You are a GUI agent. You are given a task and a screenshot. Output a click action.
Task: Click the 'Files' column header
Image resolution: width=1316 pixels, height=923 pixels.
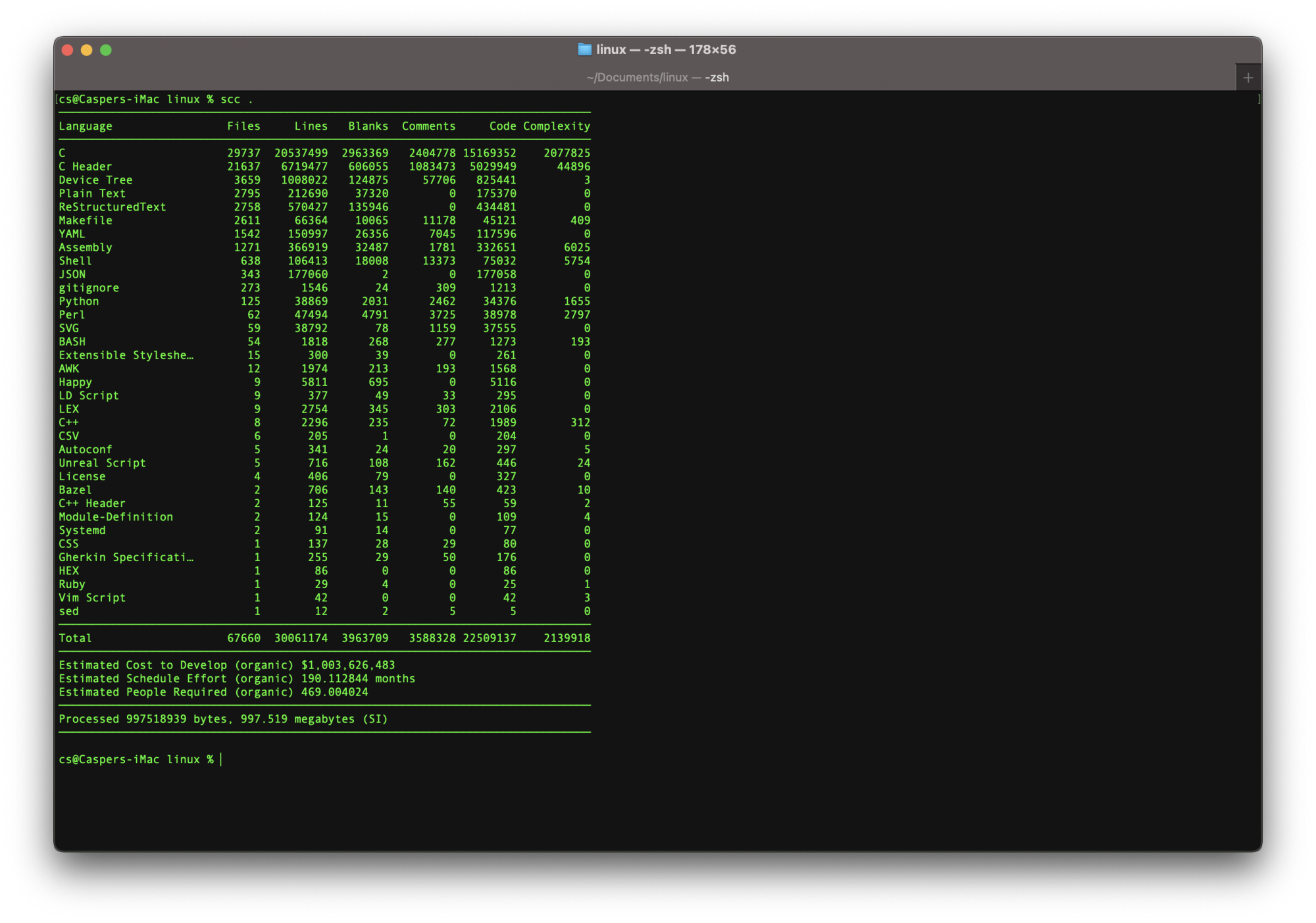pos(244,126)
